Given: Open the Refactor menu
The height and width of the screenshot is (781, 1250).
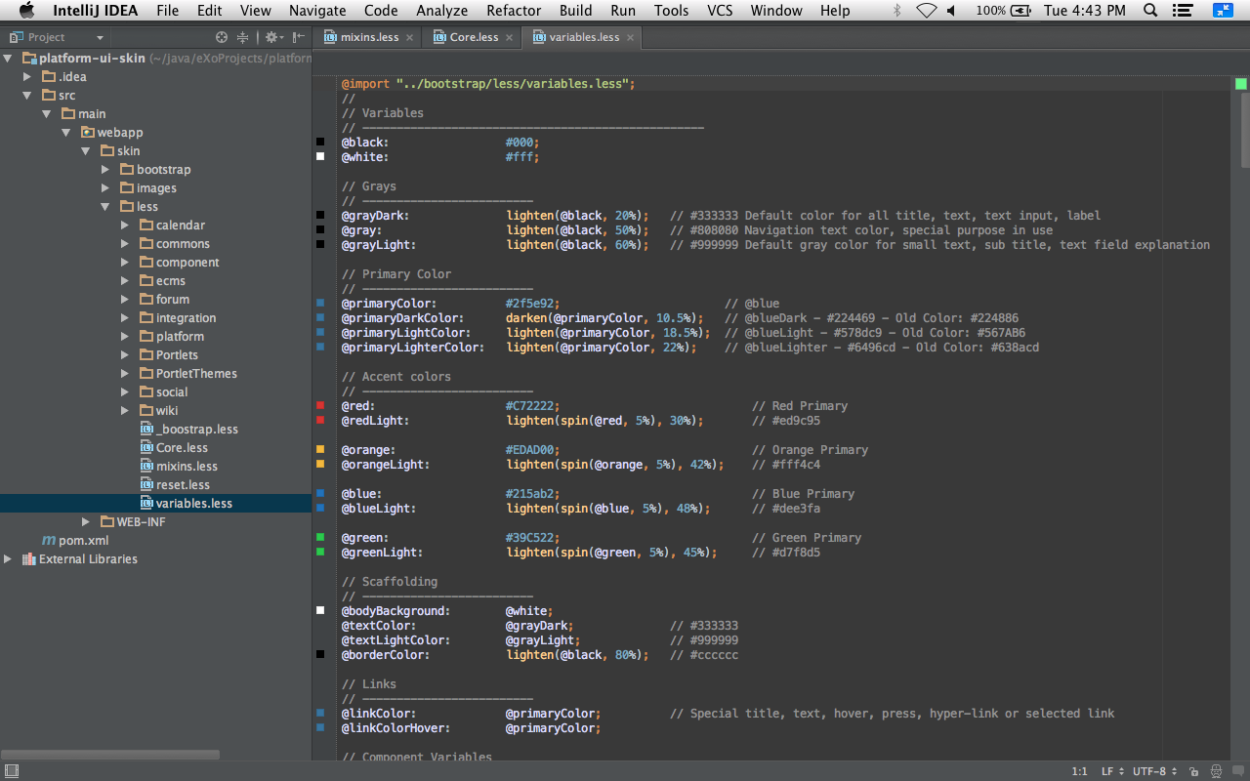Looking at the screenshot, I should [x=513, y=10].
